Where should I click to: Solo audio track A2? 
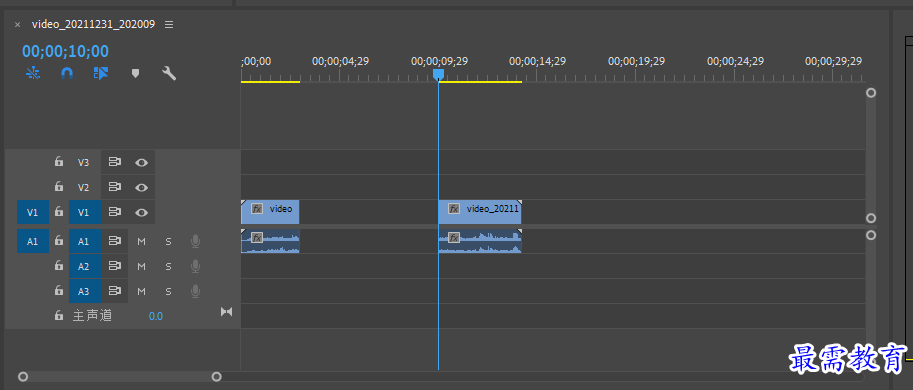click(x=168, y=267)
